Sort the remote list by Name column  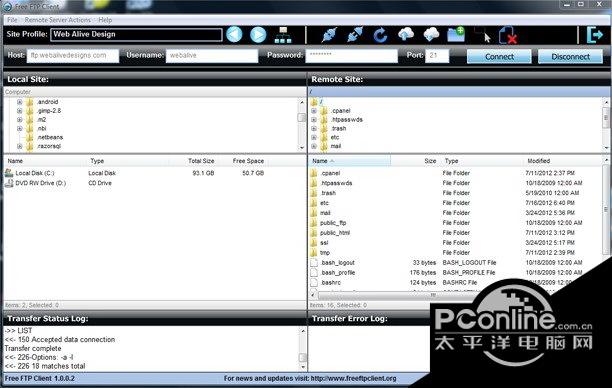pyautogui.click(x=349, y=161)
